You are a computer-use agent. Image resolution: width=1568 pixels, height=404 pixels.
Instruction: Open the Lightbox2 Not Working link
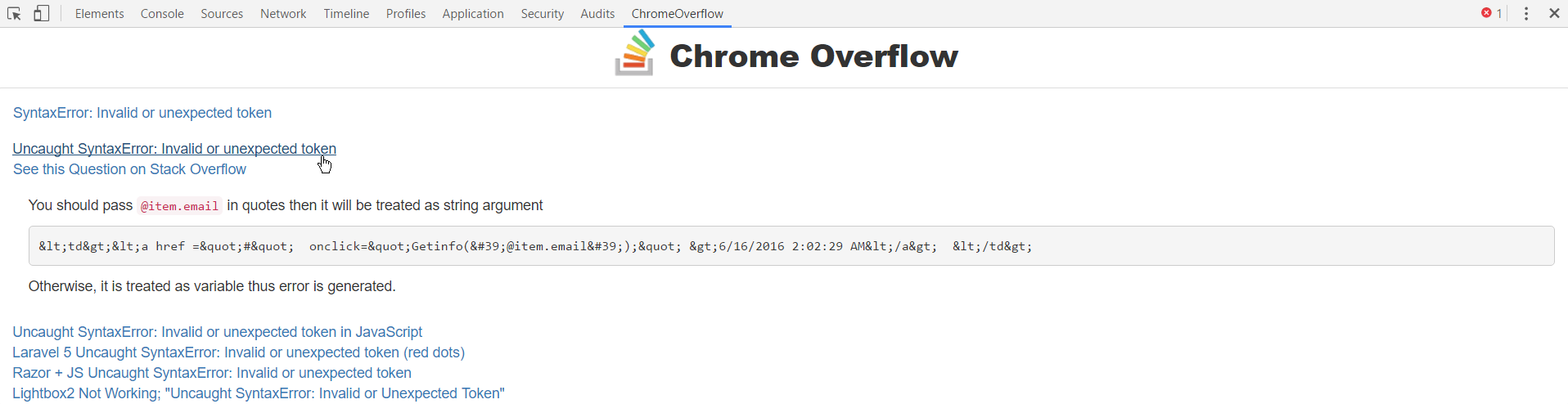click(259, 393)
